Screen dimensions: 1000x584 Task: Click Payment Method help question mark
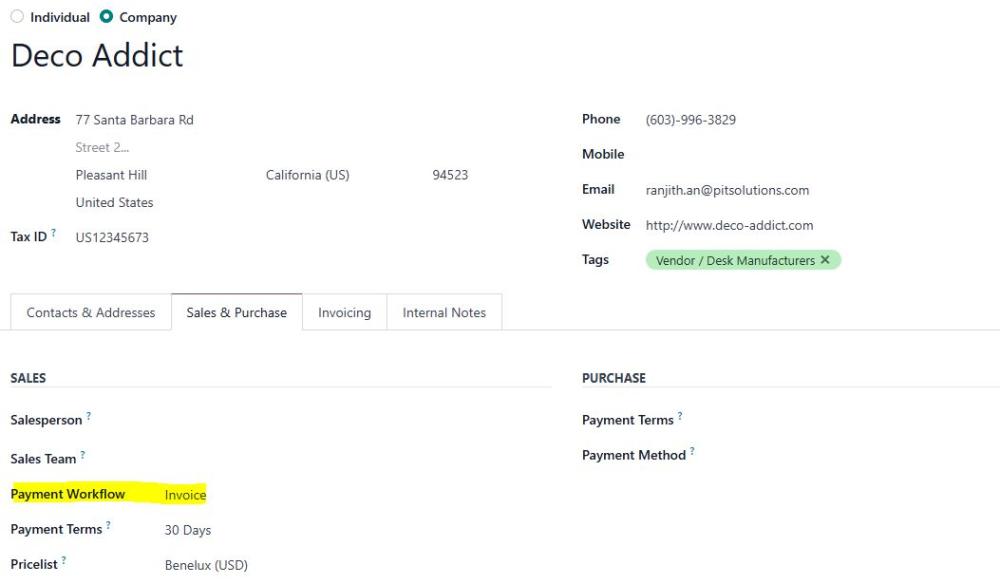pyautogui.click(x=692, y=451)
